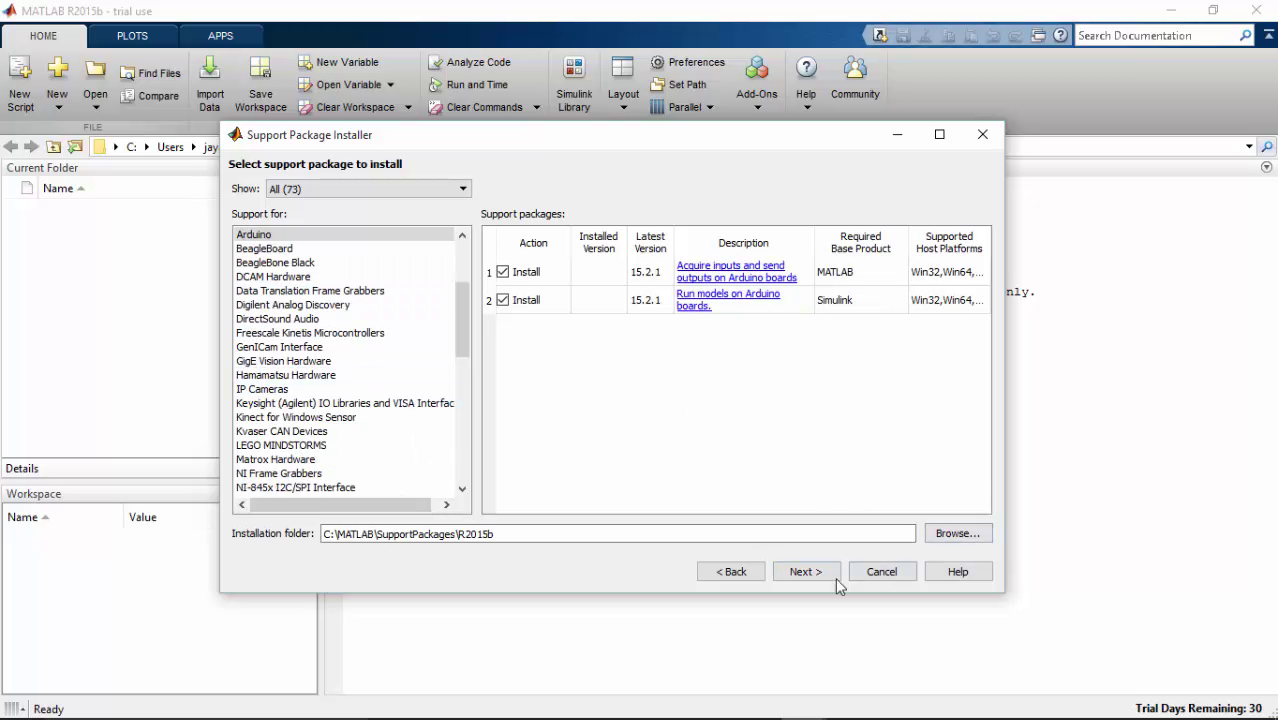Select Kinect for Windows Sensor

click(x=296, y=418)
